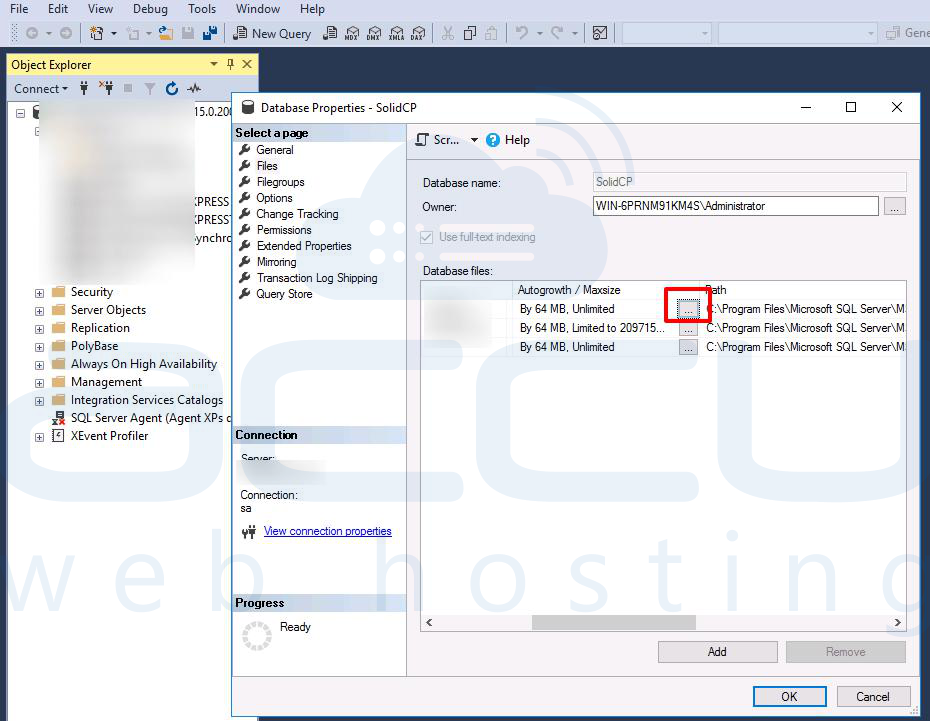
Task: Click the New DAX Query icon
Action: [418, 33]
